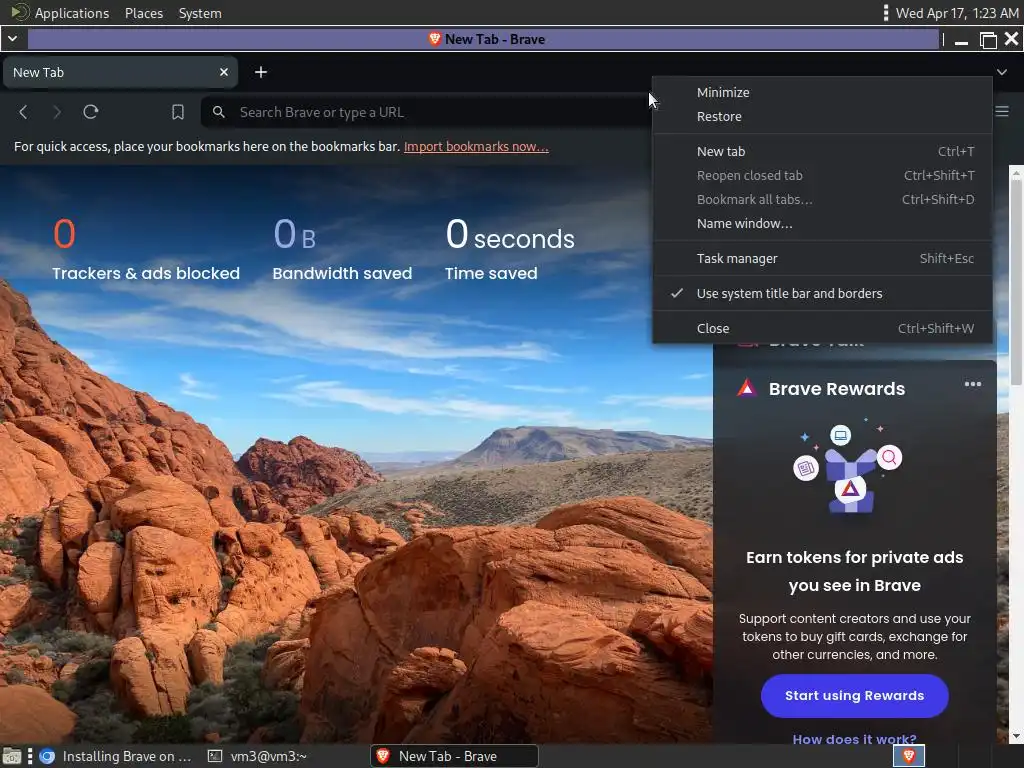The image size is (1024, 768).
Task: Select Close in the context menu
Action: pyautogui.click(x=822, y=328)
